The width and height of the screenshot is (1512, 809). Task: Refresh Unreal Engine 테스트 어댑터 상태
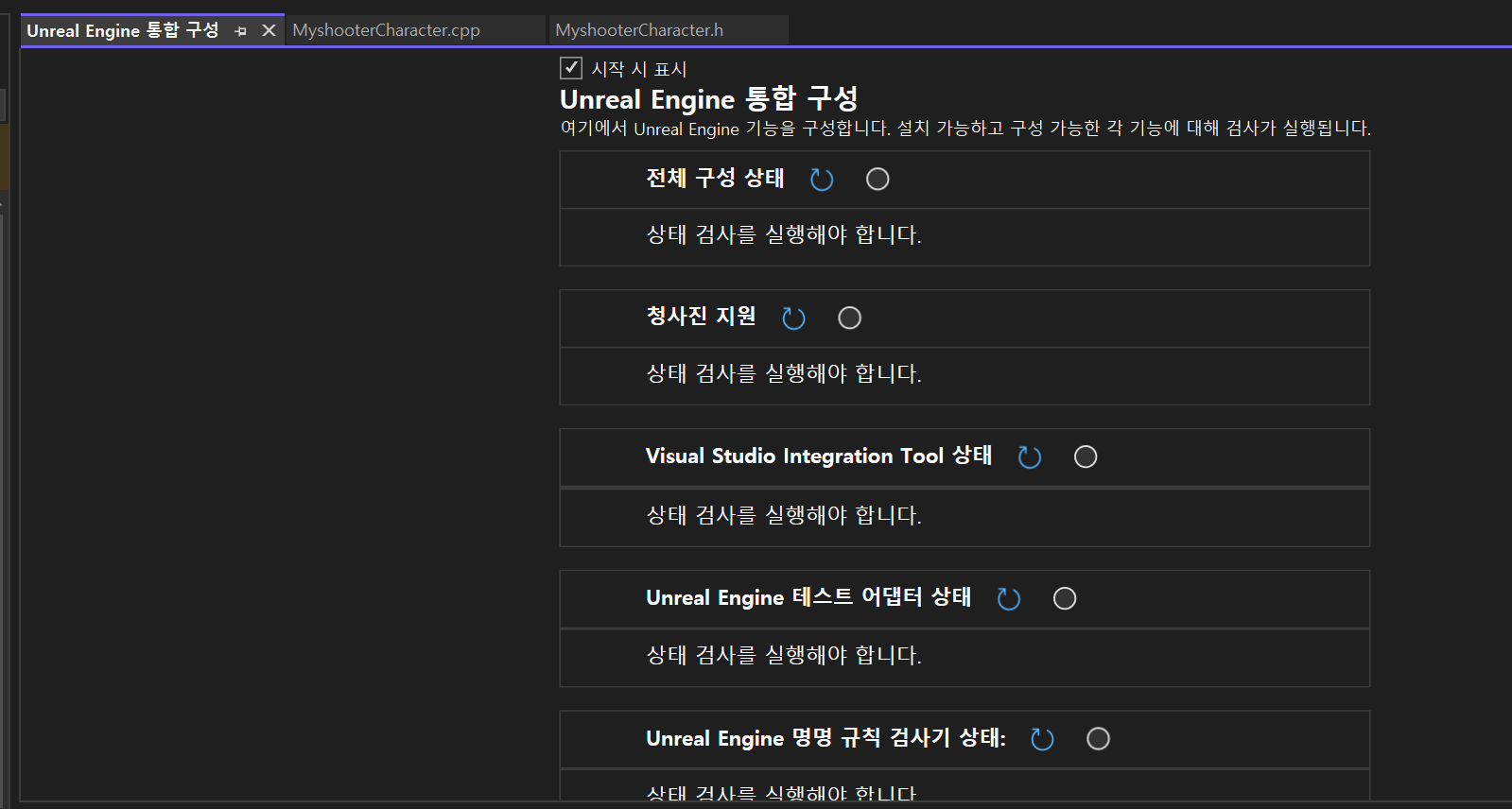point(1009,599)
